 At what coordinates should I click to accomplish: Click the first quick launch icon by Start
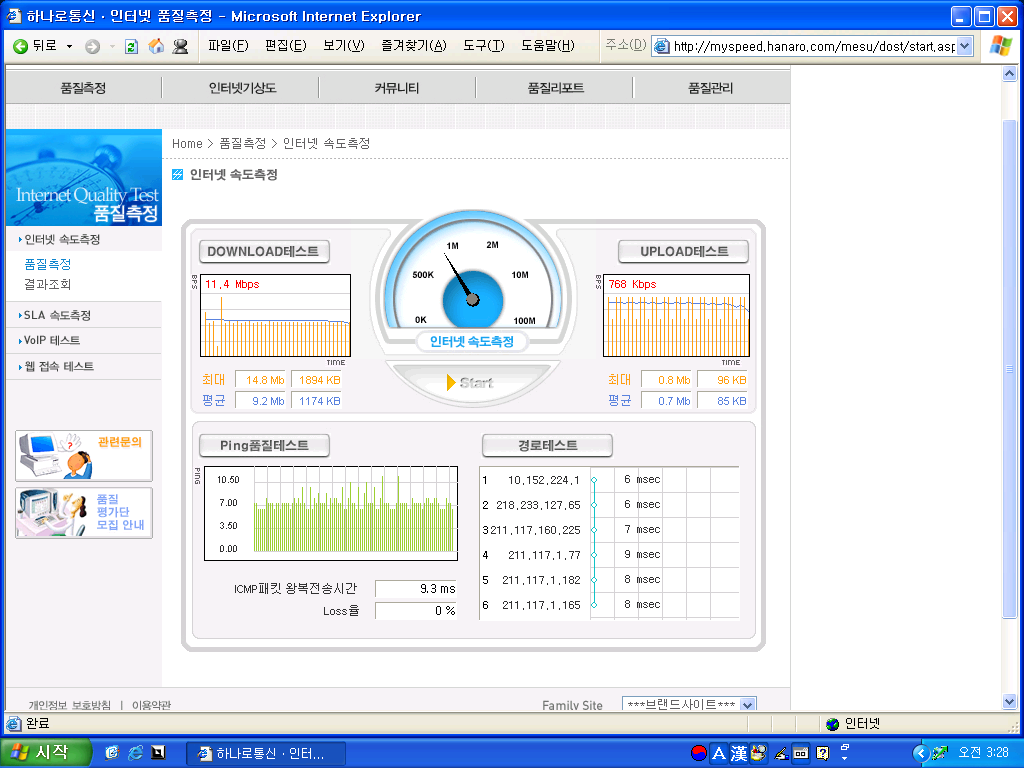tap(112, 753)
